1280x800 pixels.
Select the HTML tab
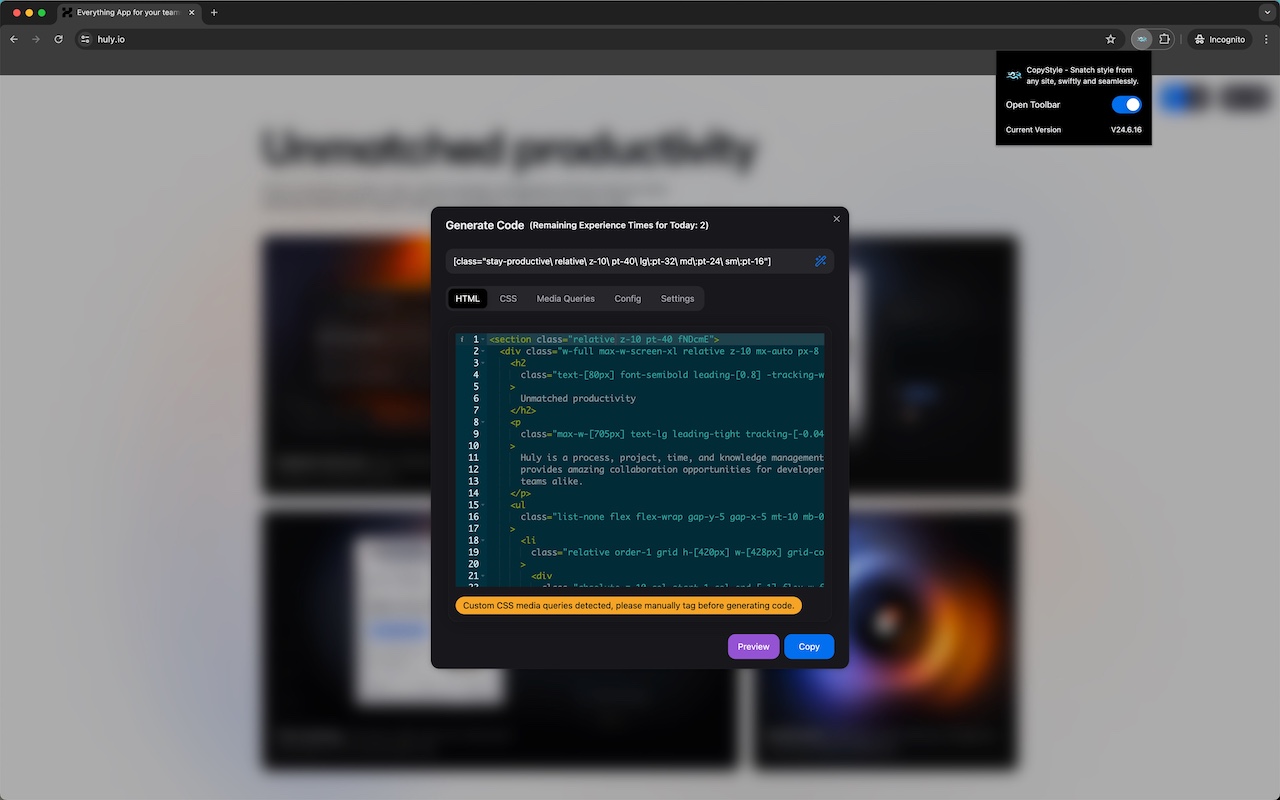tap(468, 299)
